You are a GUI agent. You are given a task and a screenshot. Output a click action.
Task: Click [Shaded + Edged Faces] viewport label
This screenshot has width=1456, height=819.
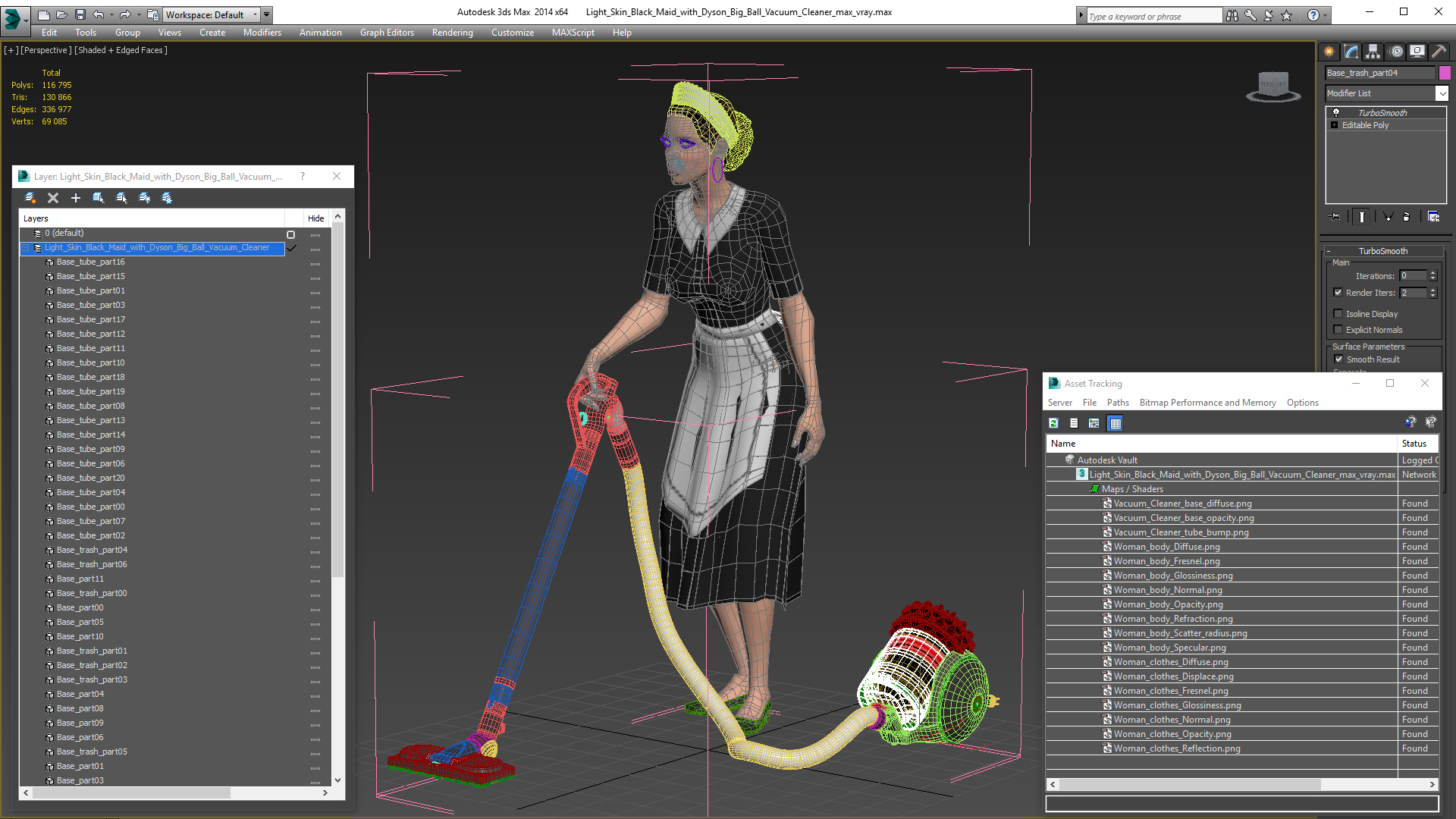[121, 50]
